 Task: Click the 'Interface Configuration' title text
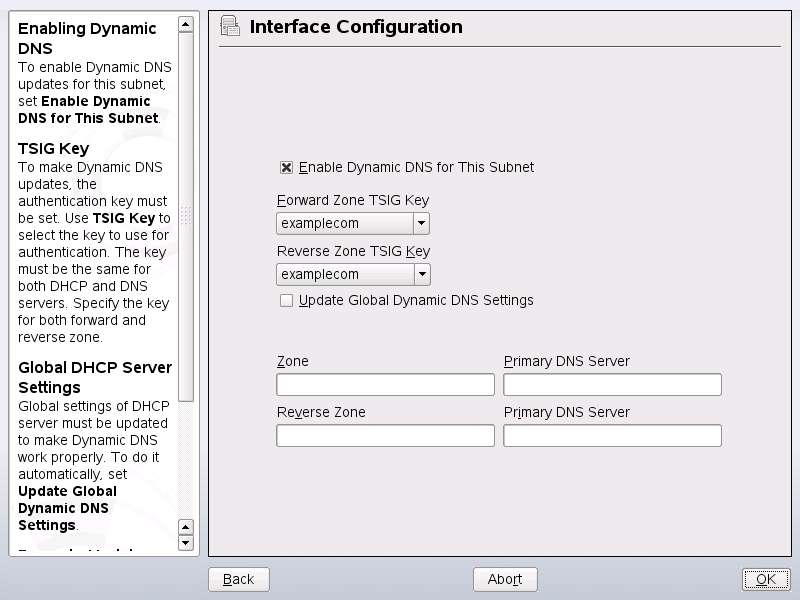click(x=356, y=27)
